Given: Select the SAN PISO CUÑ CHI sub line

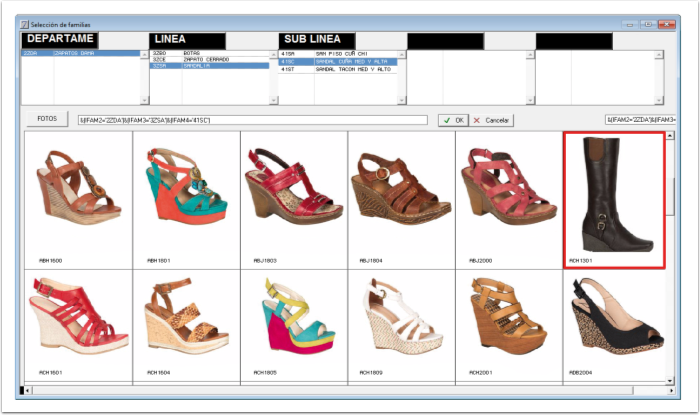Looking at the screenshot, I should point(338,54).
